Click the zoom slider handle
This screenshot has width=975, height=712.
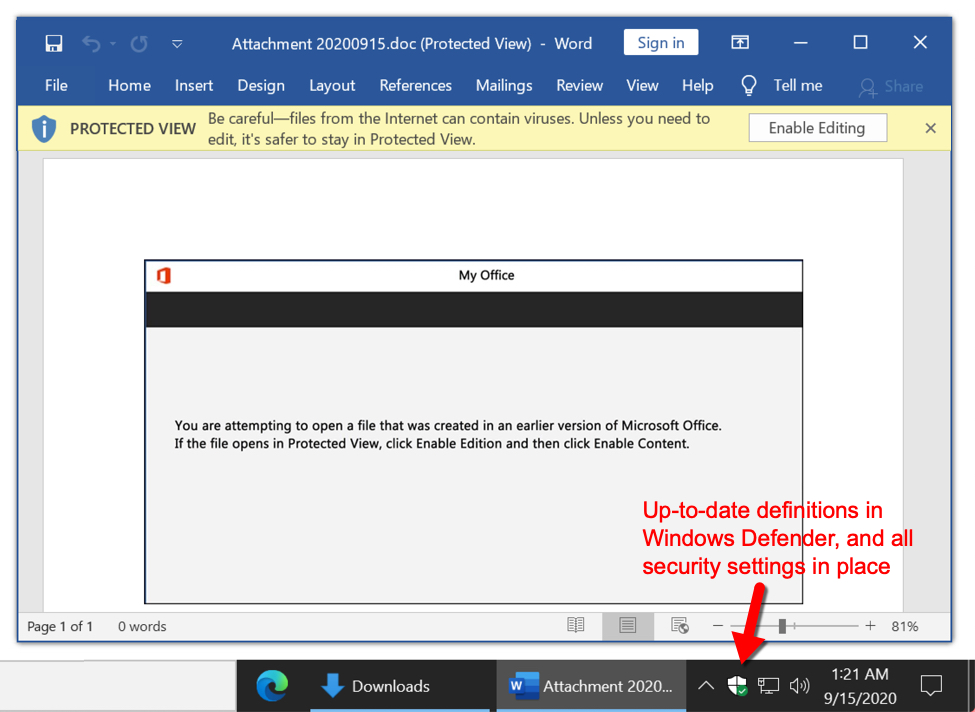click(782, 626)
